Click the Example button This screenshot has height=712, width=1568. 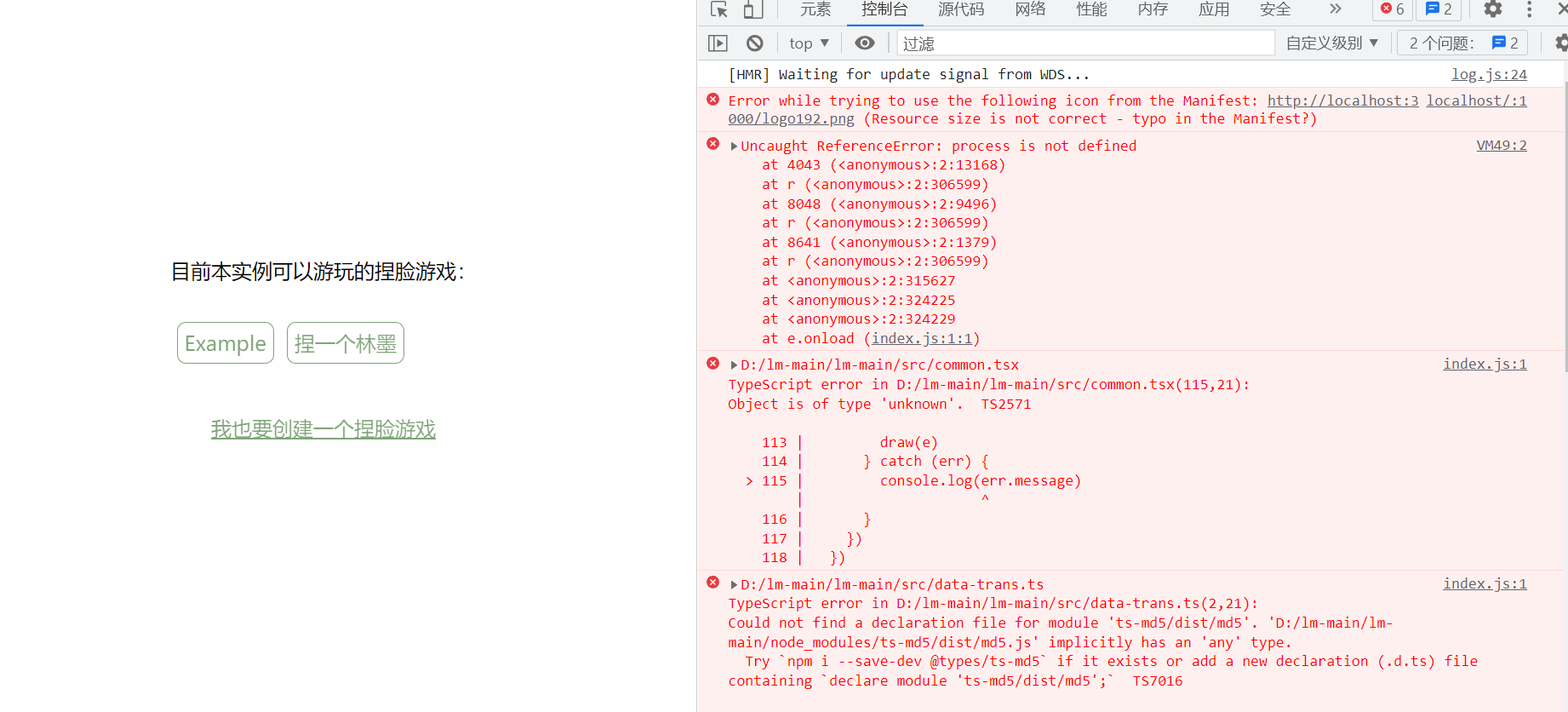point(226,343)
